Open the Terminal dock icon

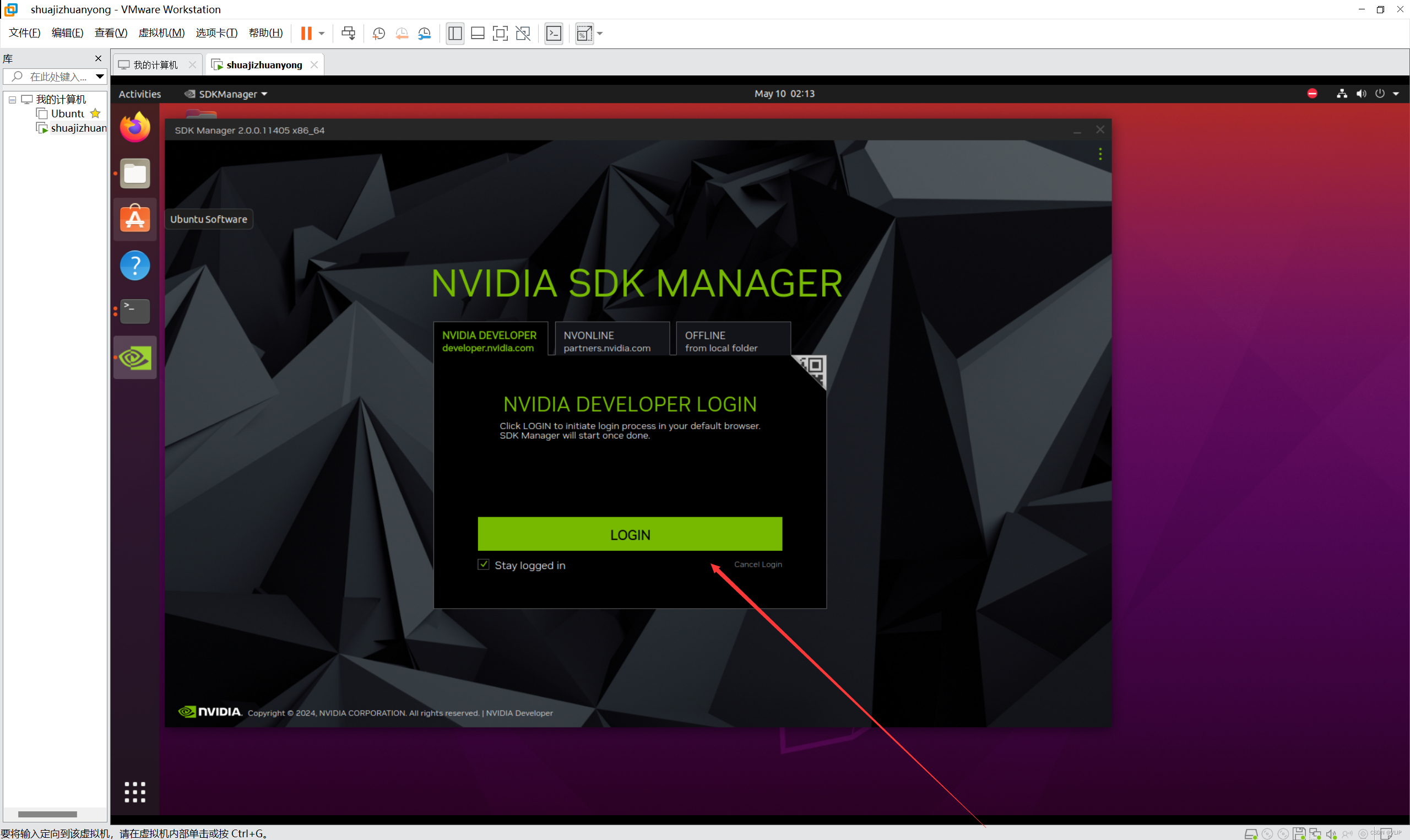click(x=134, y=311)
